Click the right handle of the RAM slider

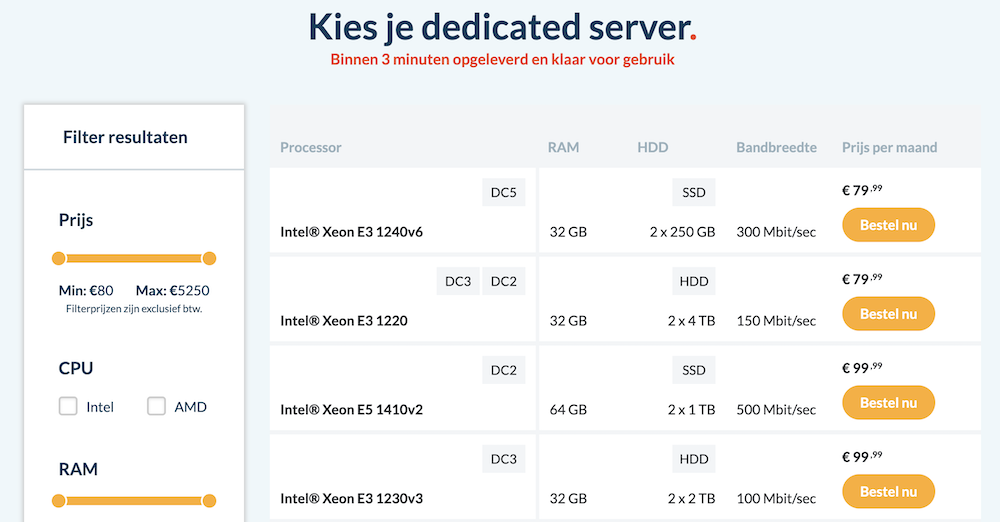(x=209, y=501)
